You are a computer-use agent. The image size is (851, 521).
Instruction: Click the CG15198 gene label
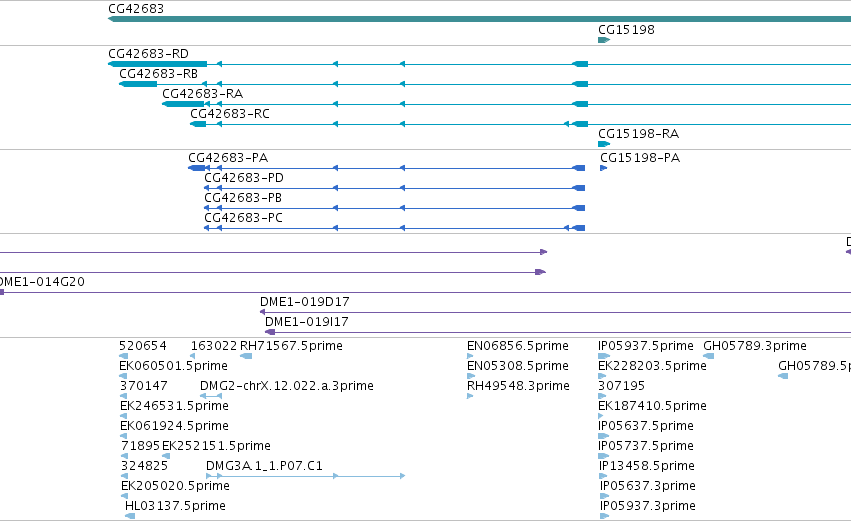(x=626, y=30)
